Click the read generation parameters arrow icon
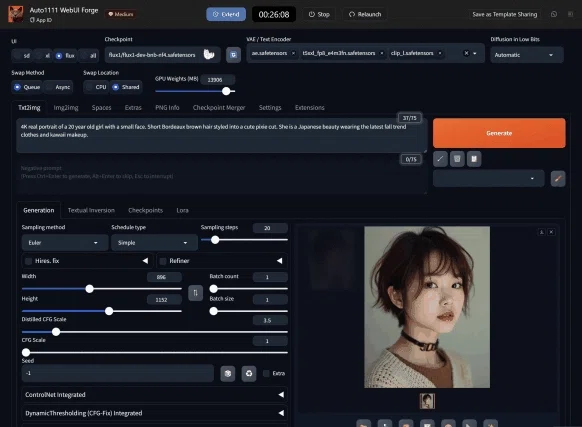 pos(440,159)
